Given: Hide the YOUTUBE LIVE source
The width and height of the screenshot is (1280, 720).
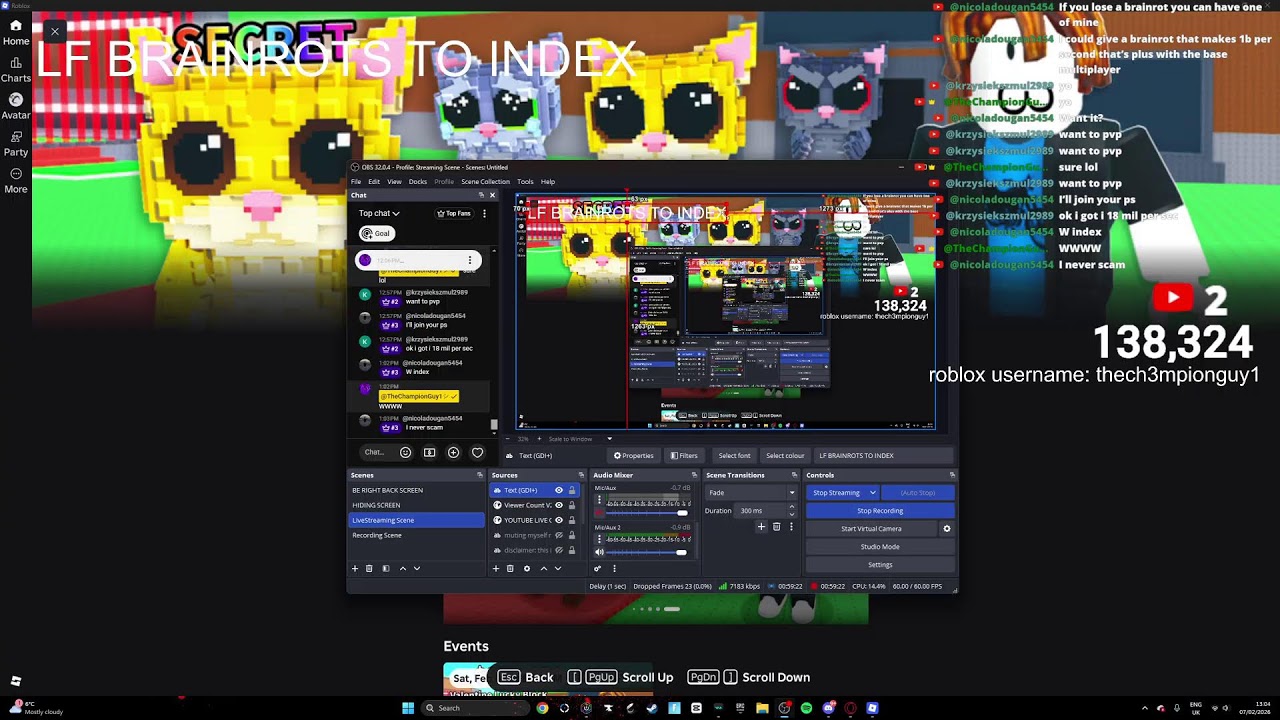Looking at the screenshot, I should pyautogui.click(x=559, y=520).
